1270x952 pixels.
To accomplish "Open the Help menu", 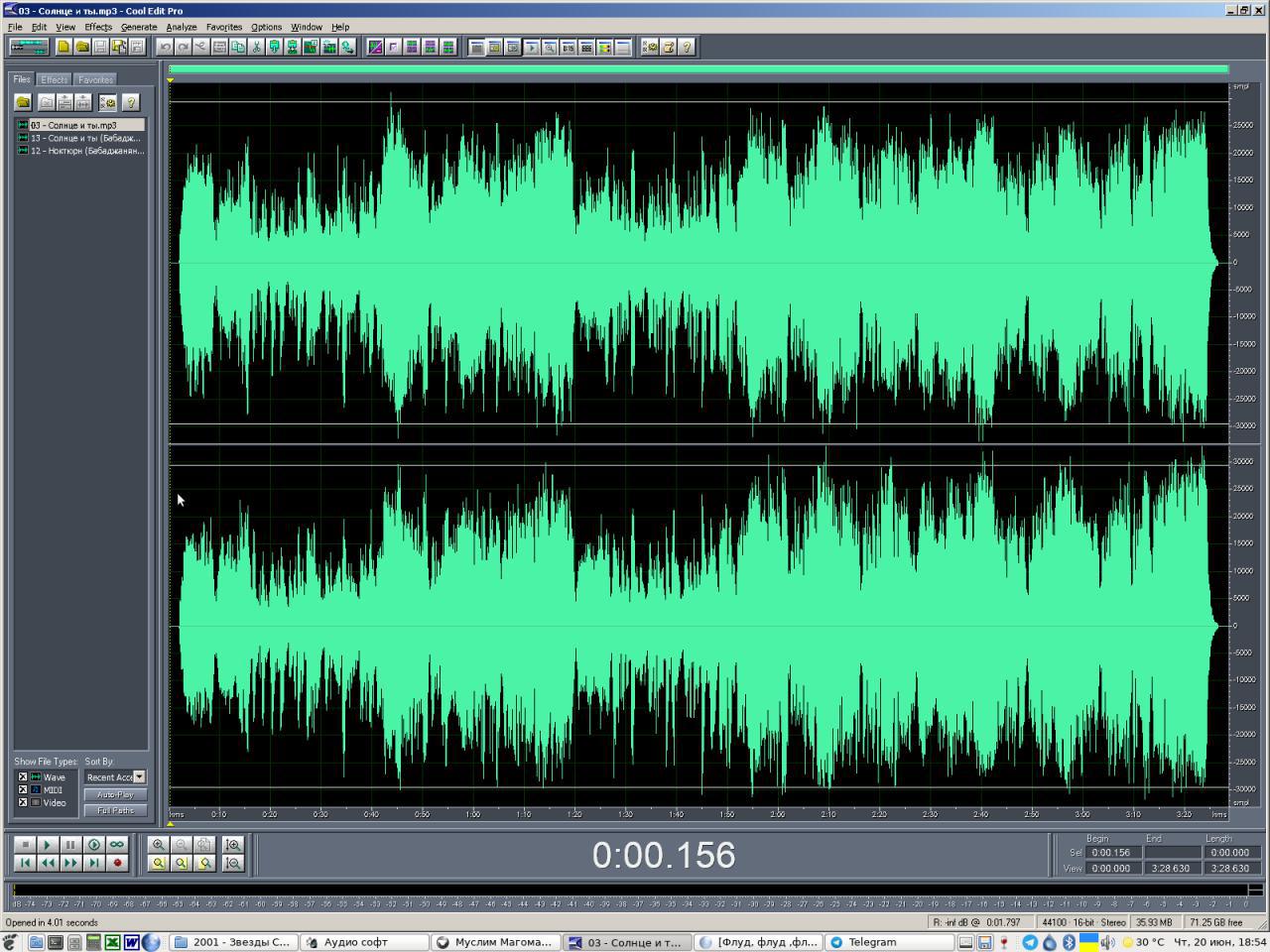I will tap(340, 27).
